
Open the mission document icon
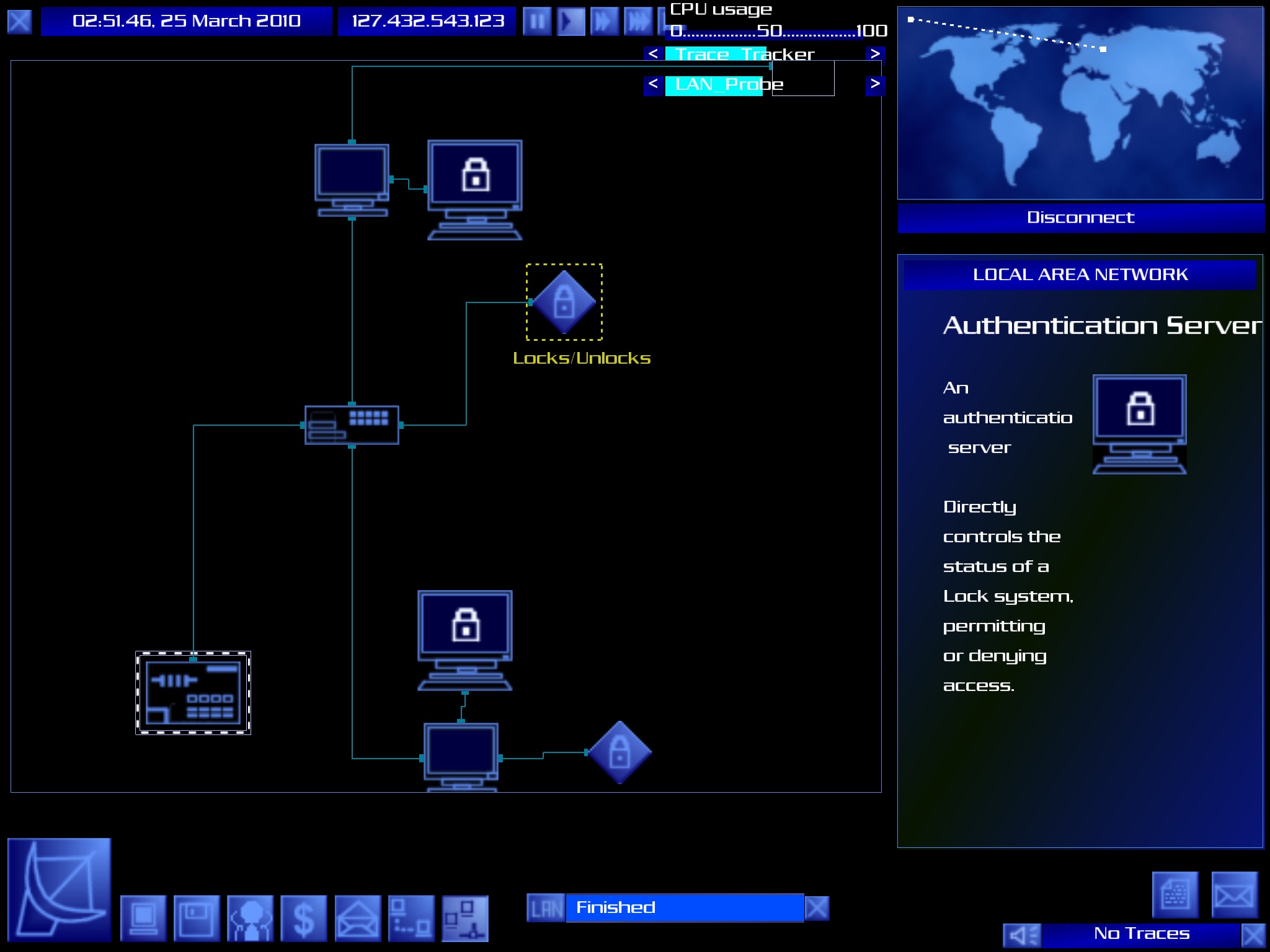(x=1175, y=894)
